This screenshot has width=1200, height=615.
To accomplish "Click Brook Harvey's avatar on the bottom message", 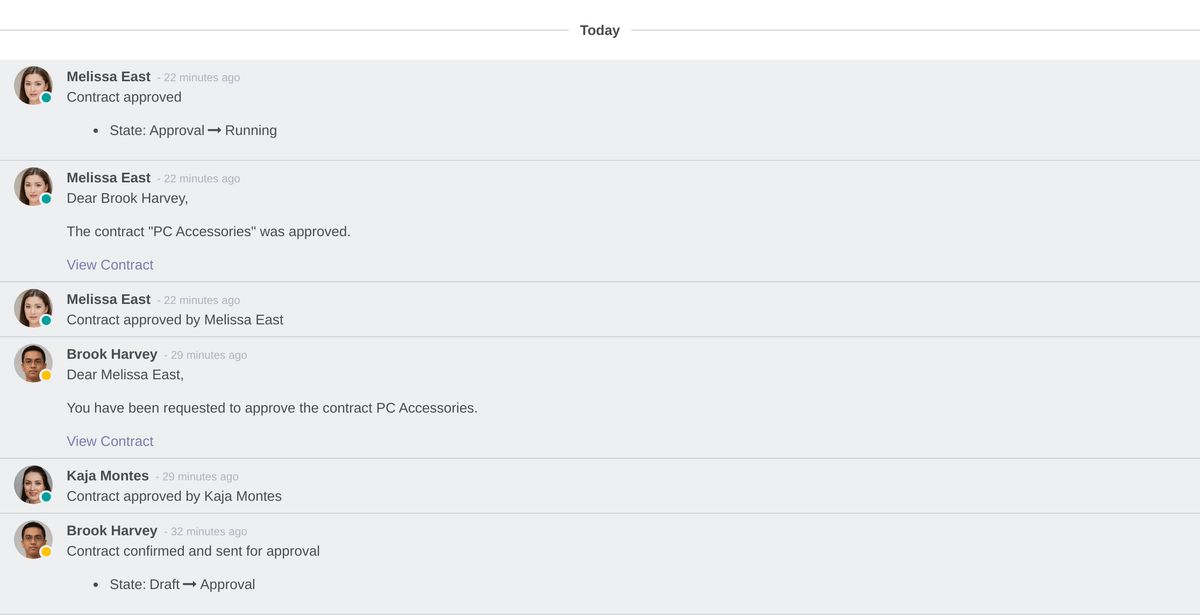I will (x=33, y=539).
